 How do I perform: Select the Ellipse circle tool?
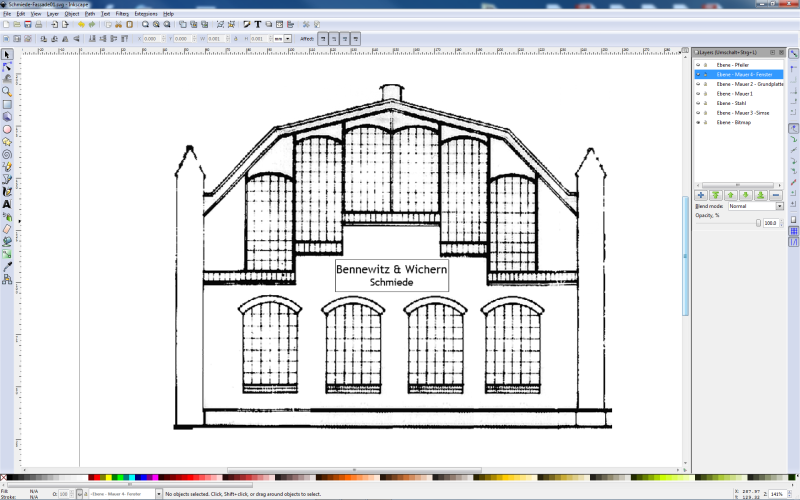tap(7, 129)
